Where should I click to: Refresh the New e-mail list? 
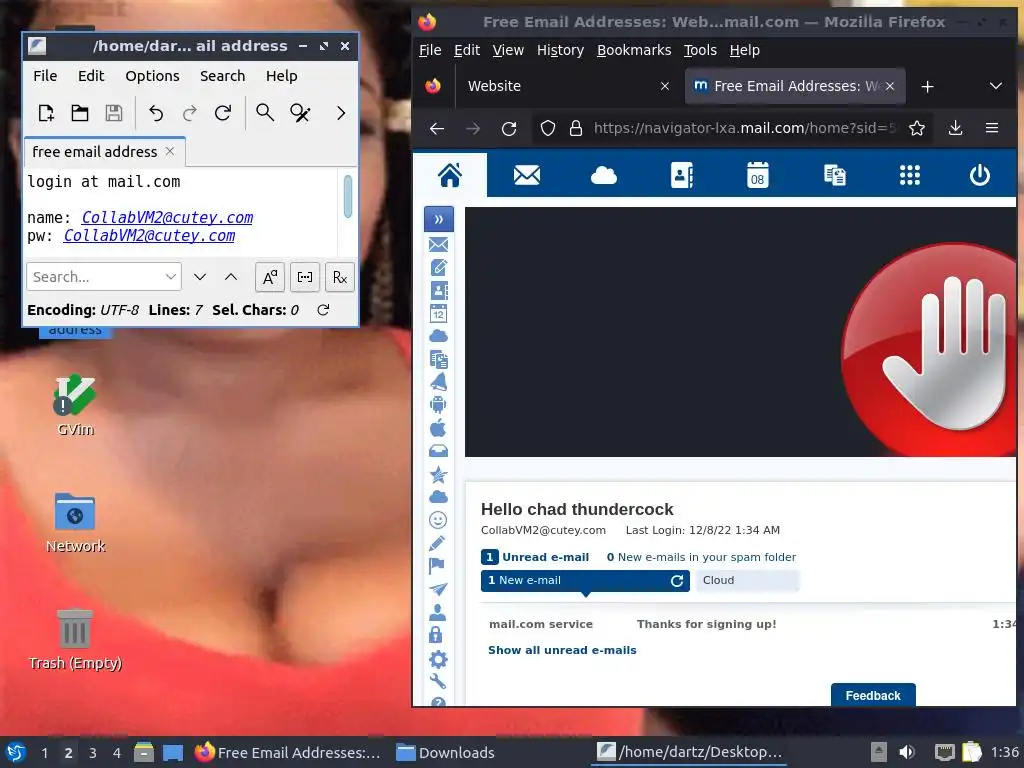[x=677, y=581]
